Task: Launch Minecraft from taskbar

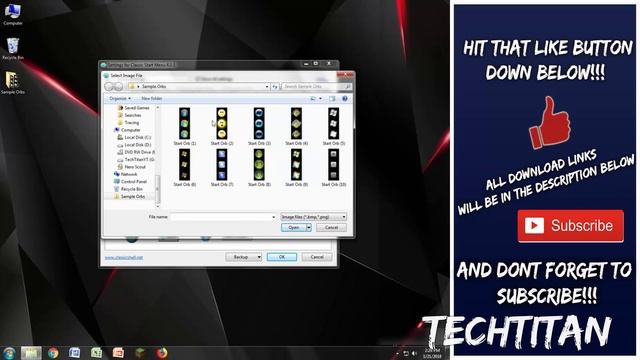Action: (x=140, y=353)
